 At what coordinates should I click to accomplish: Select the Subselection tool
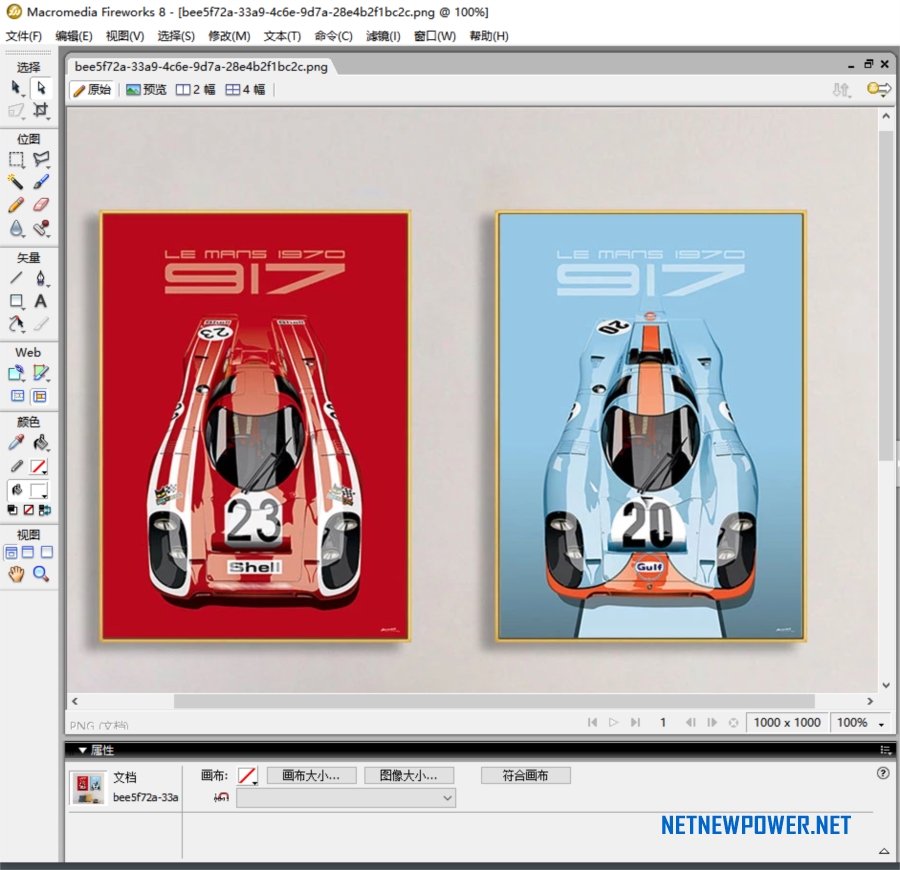coord(41,88)
